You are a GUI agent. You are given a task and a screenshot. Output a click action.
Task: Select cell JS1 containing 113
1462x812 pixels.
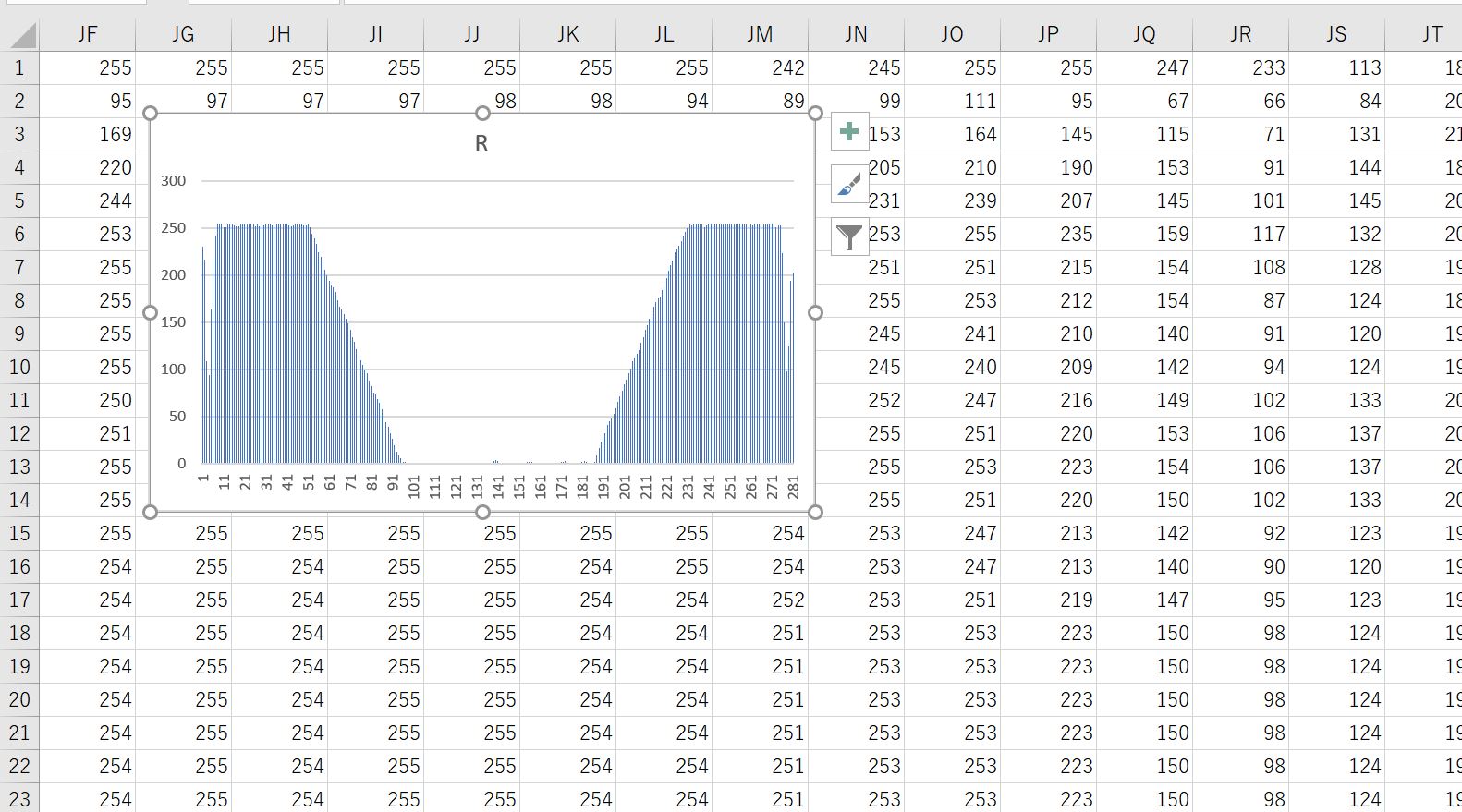coord(1336,67)
